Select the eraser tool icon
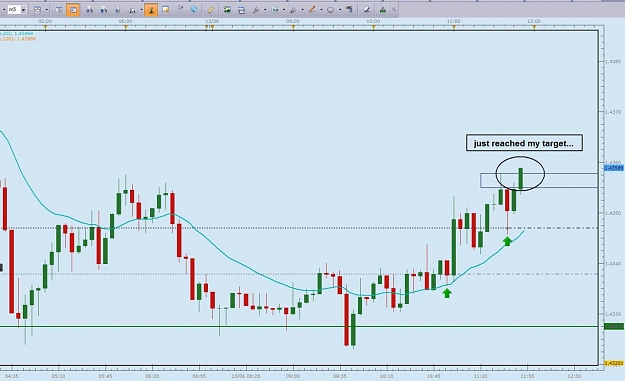This screenshot has width=625, height=381. point(366,10)
